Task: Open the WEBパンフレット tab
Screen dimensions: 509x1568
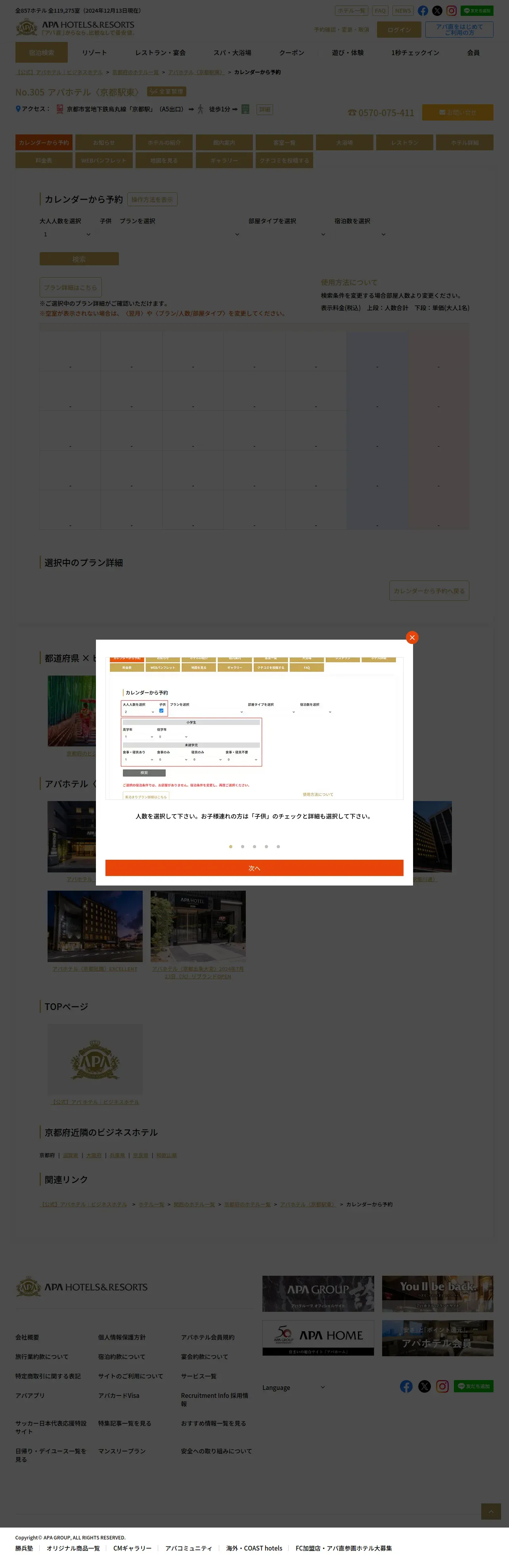Action: click(104, 160)
